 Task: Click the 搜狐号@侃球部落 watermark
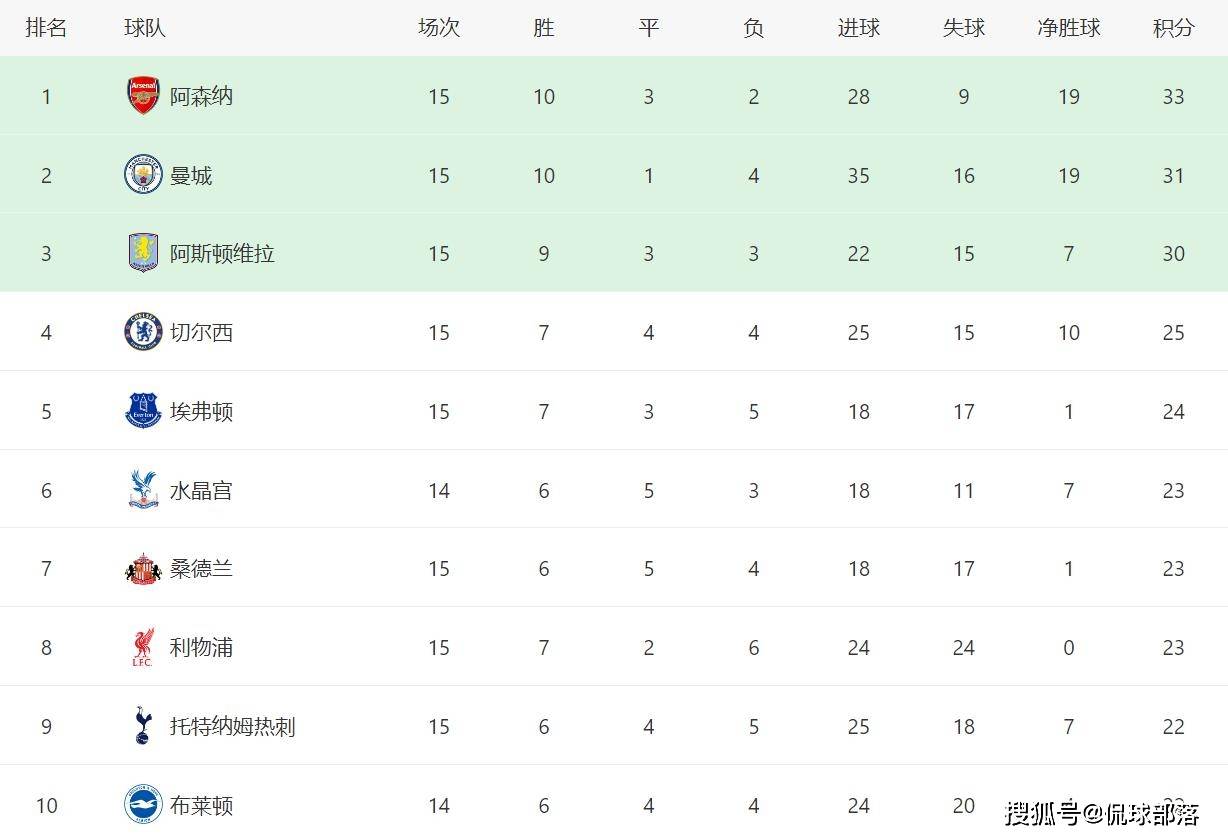tap(1102, 813)
